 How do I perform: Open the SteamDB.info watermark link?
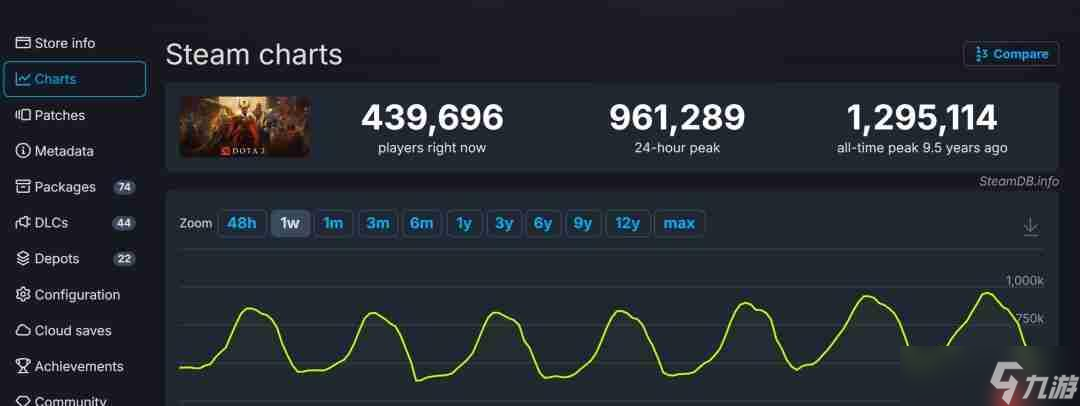(x=1019, y=181)
